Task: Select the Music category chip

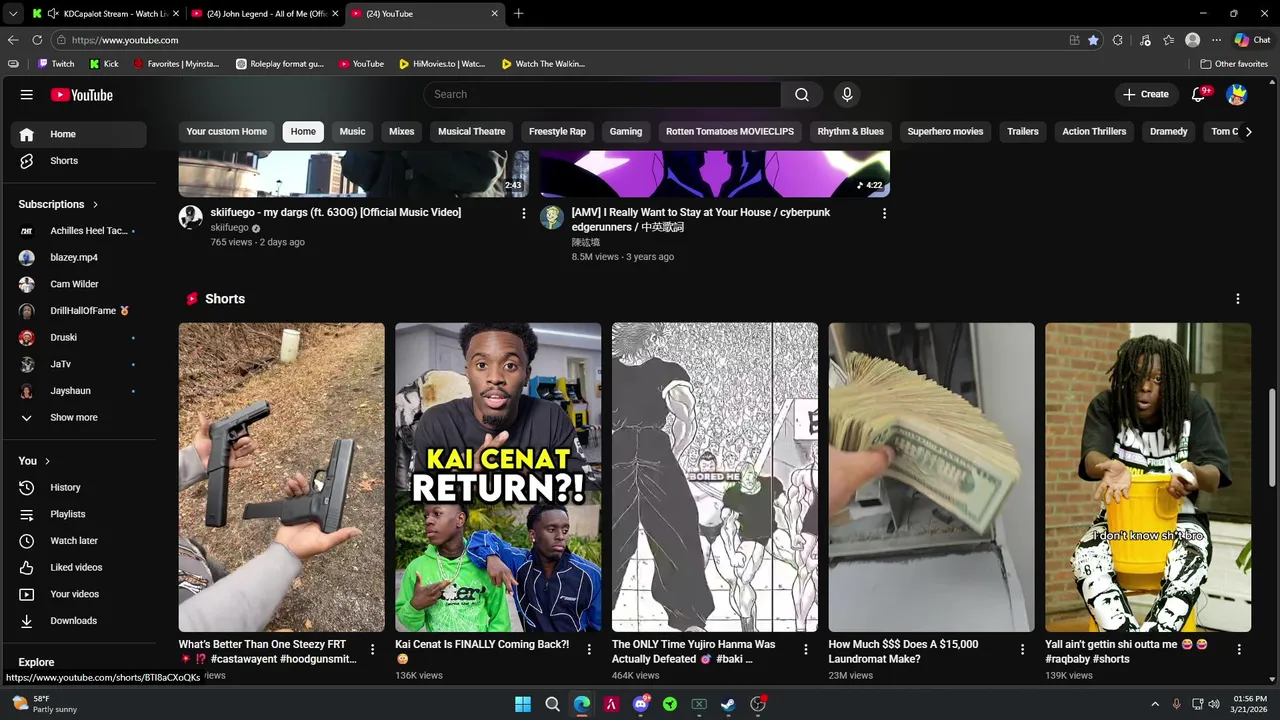Action: (x=352, y=131)
